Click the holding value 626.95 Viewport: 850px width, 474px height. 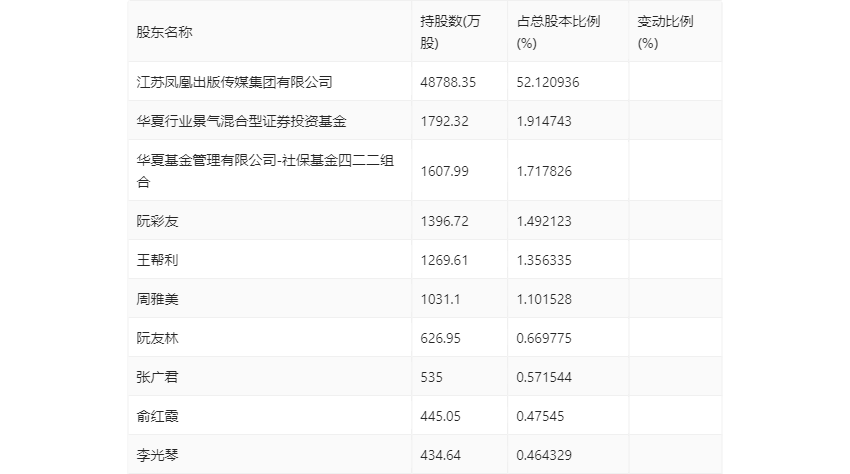point(440,338)
